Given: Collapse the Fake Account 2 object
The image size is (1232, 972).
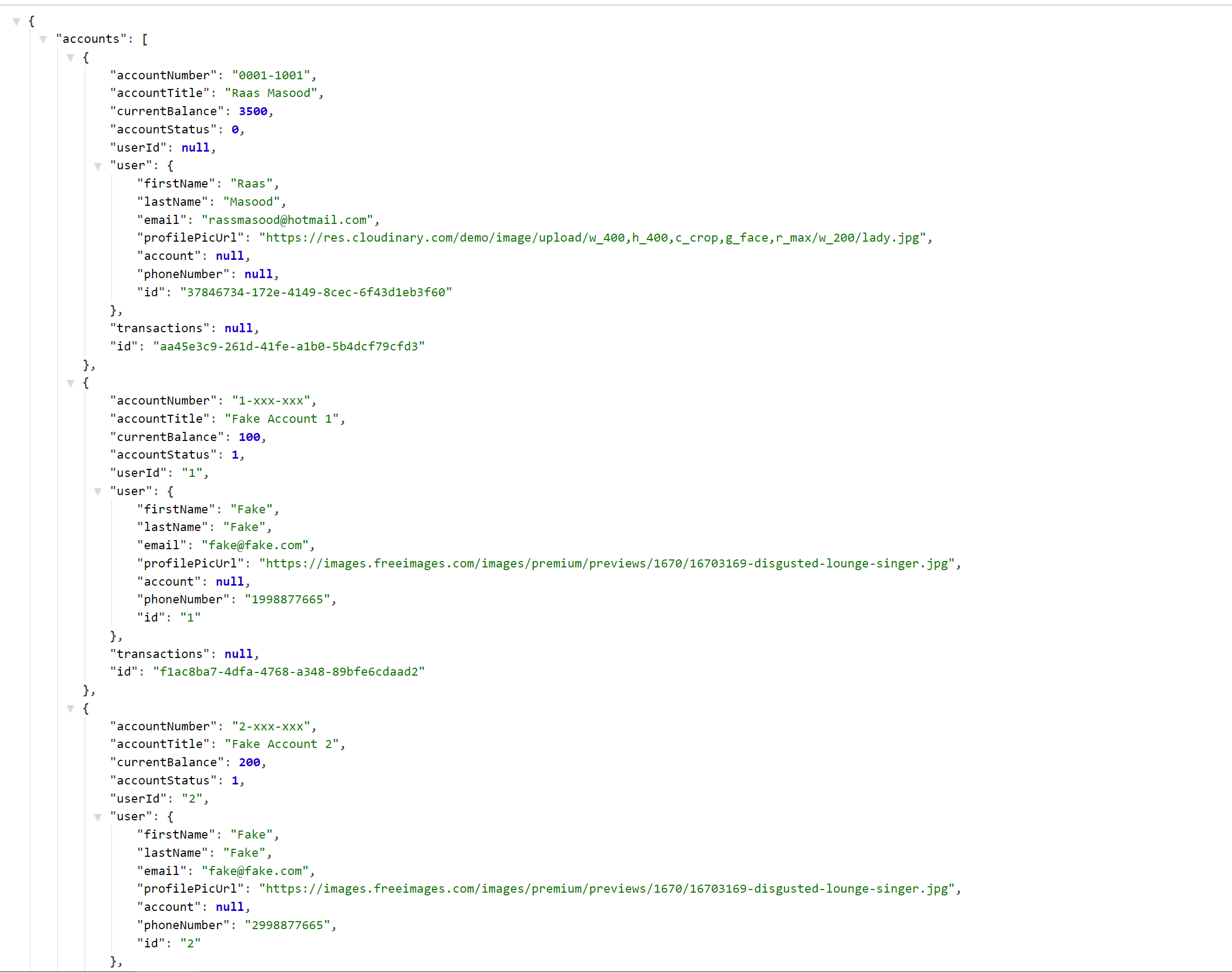Looking at the screenshot, I should click(71, 708).
